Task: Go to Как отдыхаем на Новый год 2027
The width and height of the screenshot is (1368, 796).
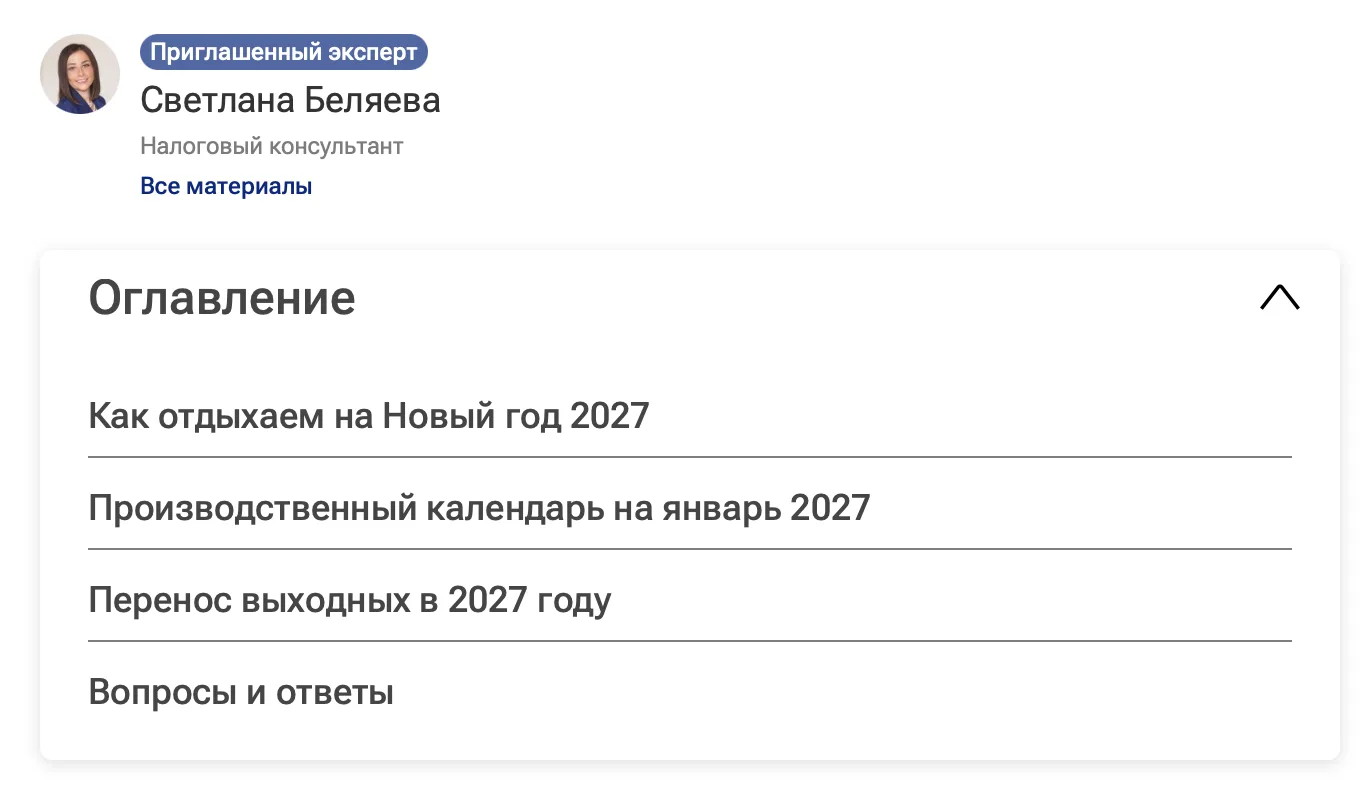Action: coord(369,416)
